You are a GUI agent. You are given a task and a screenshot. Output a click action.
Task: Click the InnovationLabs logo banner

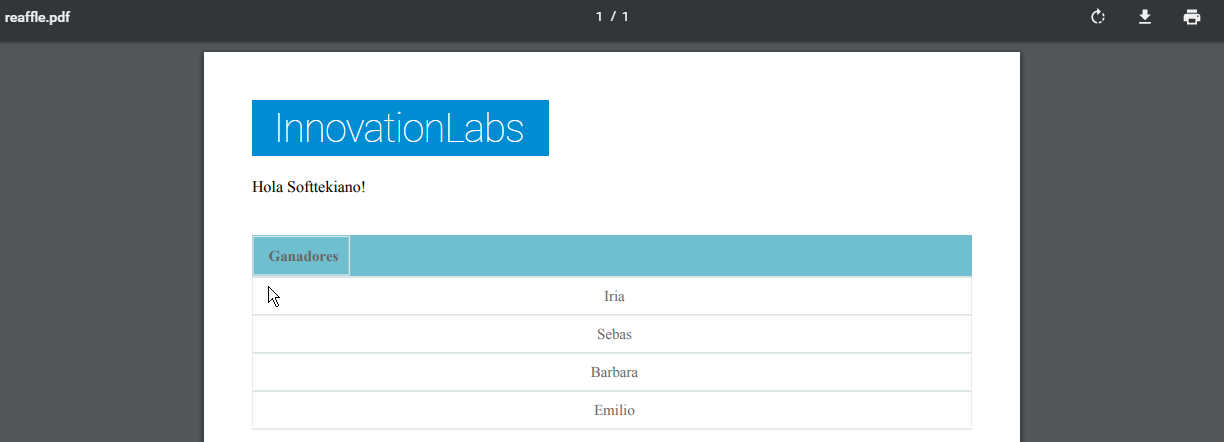pos(400,128)
